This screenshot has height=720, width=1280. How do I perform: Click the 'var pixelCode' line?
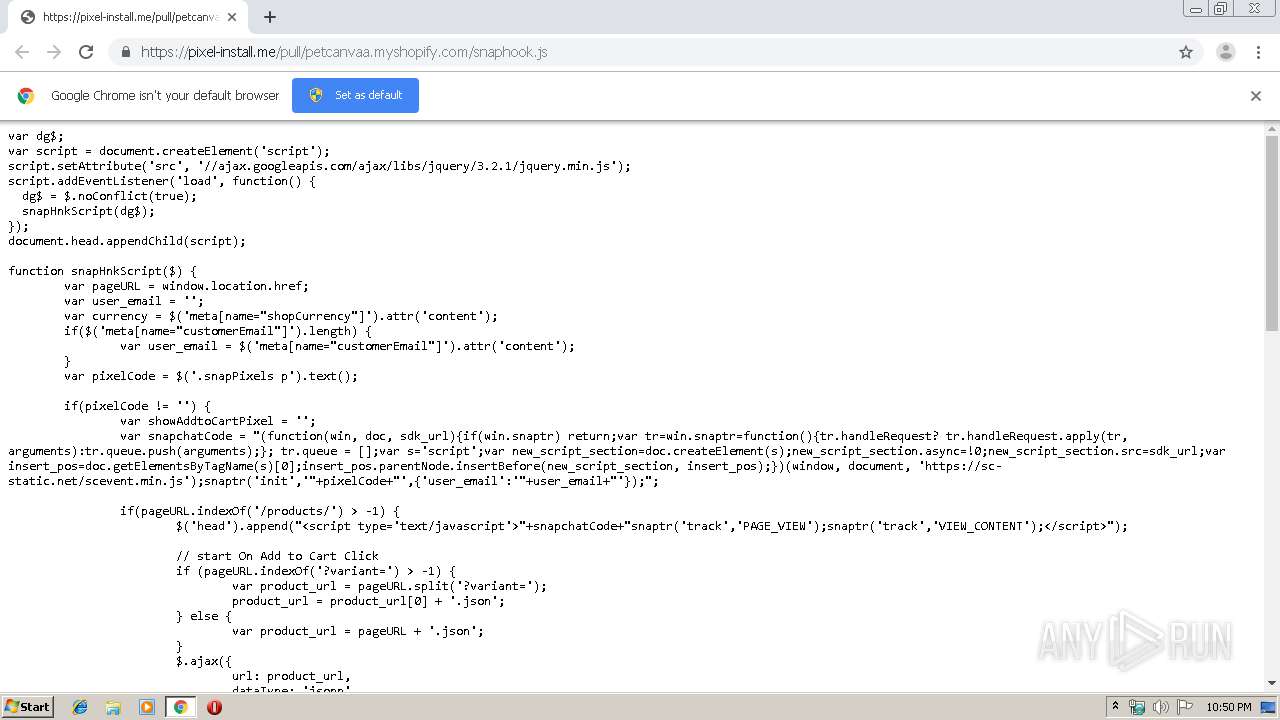coord(211,376)
